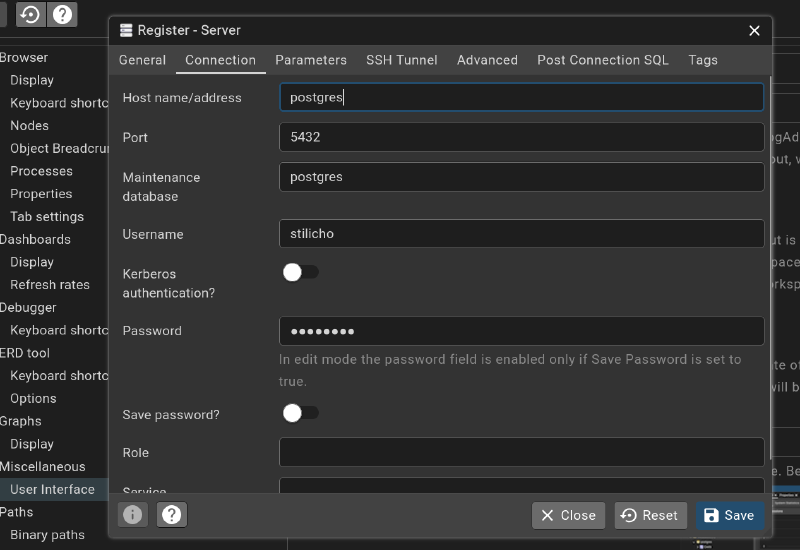The height and width of the screenshot is (550, 800).
Task: Select Refresh rates under Dashboards
Action: (x=50, y=285)
